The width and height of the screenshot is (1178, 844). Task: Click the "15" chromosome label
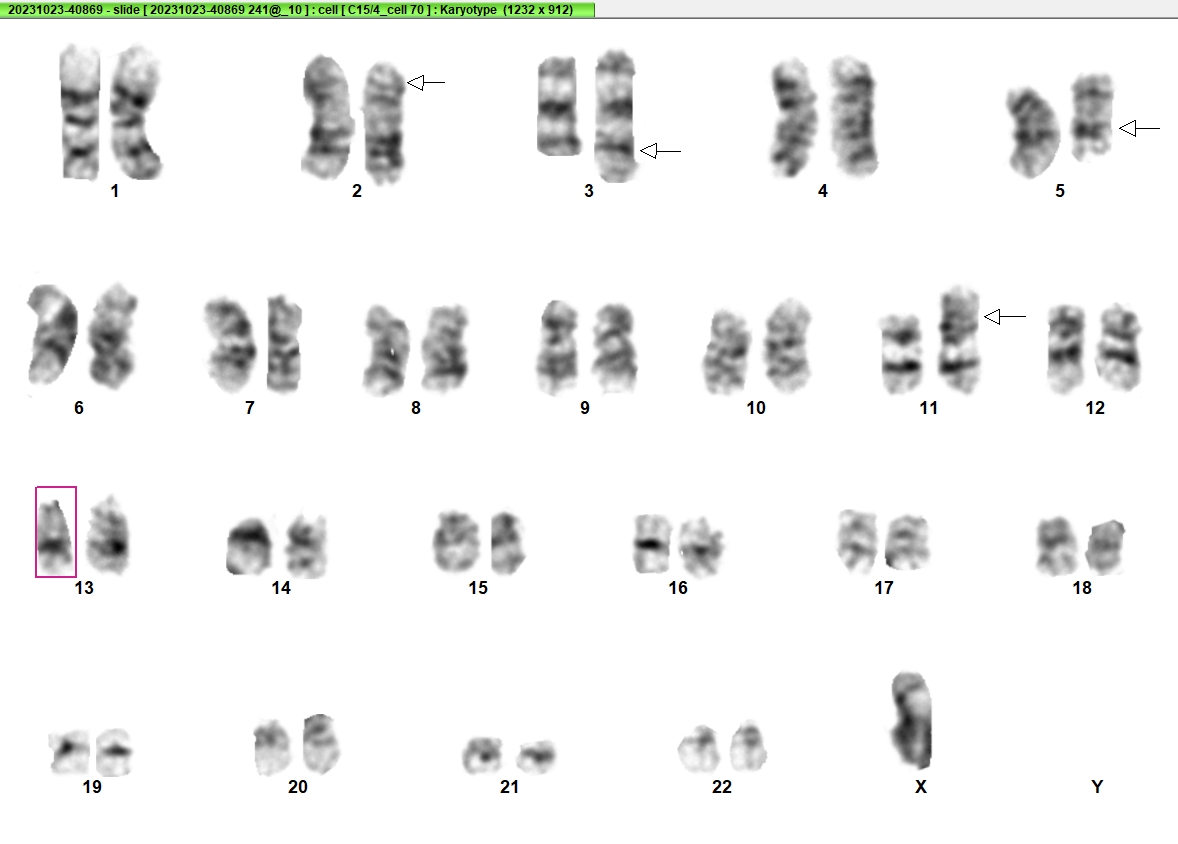(479, 588)
